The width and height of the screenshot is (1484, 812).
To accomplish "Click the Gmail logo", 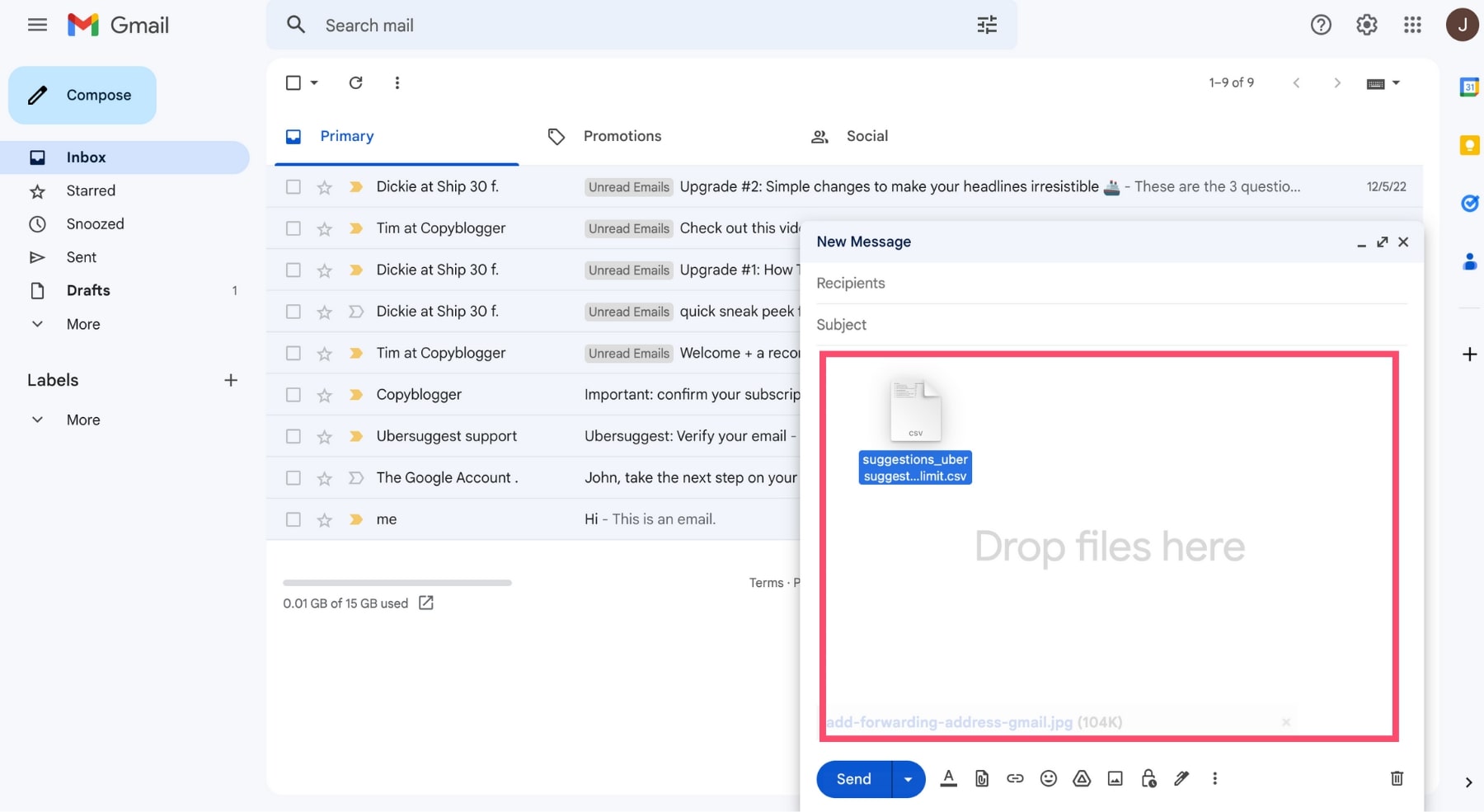I will click(x=118, y=25).
